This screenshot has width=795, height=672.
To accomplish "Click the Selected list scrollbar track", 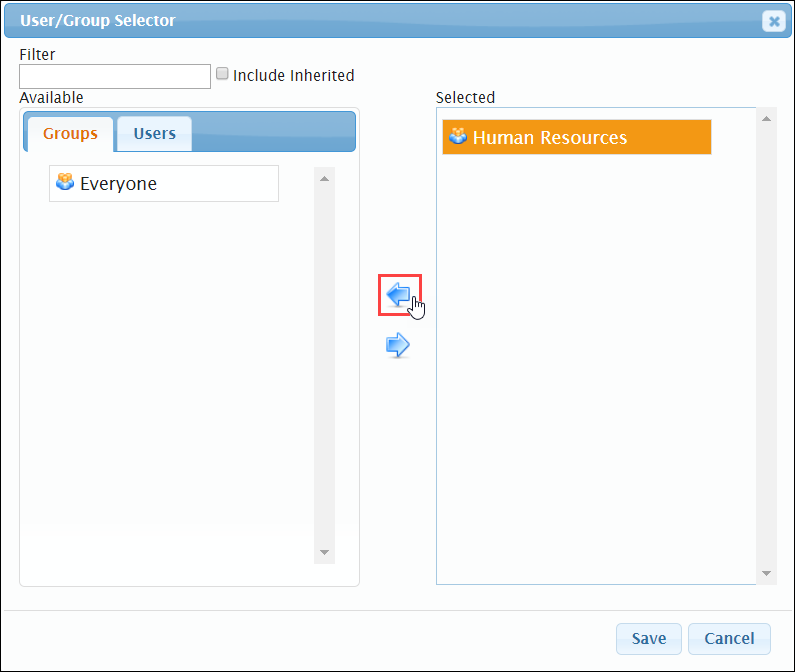I will tap(767, 346).
